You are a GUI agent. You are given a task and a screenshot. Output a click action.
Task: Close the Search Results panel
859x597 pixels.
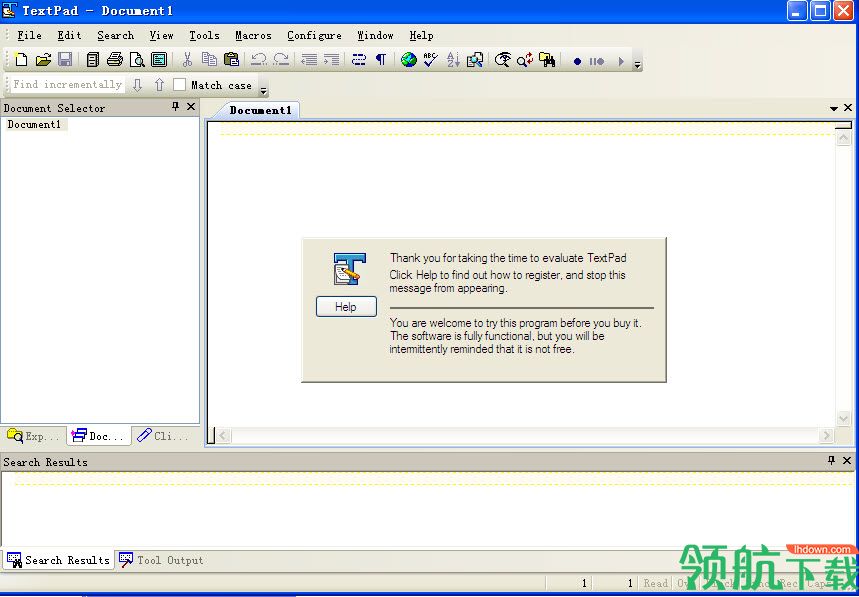847,460
